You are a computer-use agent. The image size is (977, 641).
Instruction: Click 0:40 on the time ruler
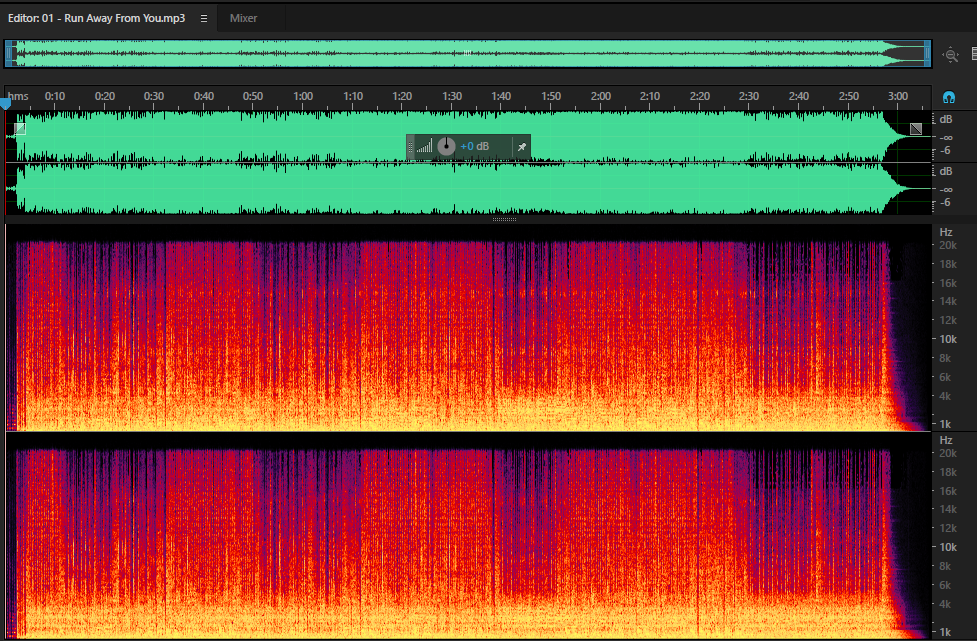coord(204,96)
